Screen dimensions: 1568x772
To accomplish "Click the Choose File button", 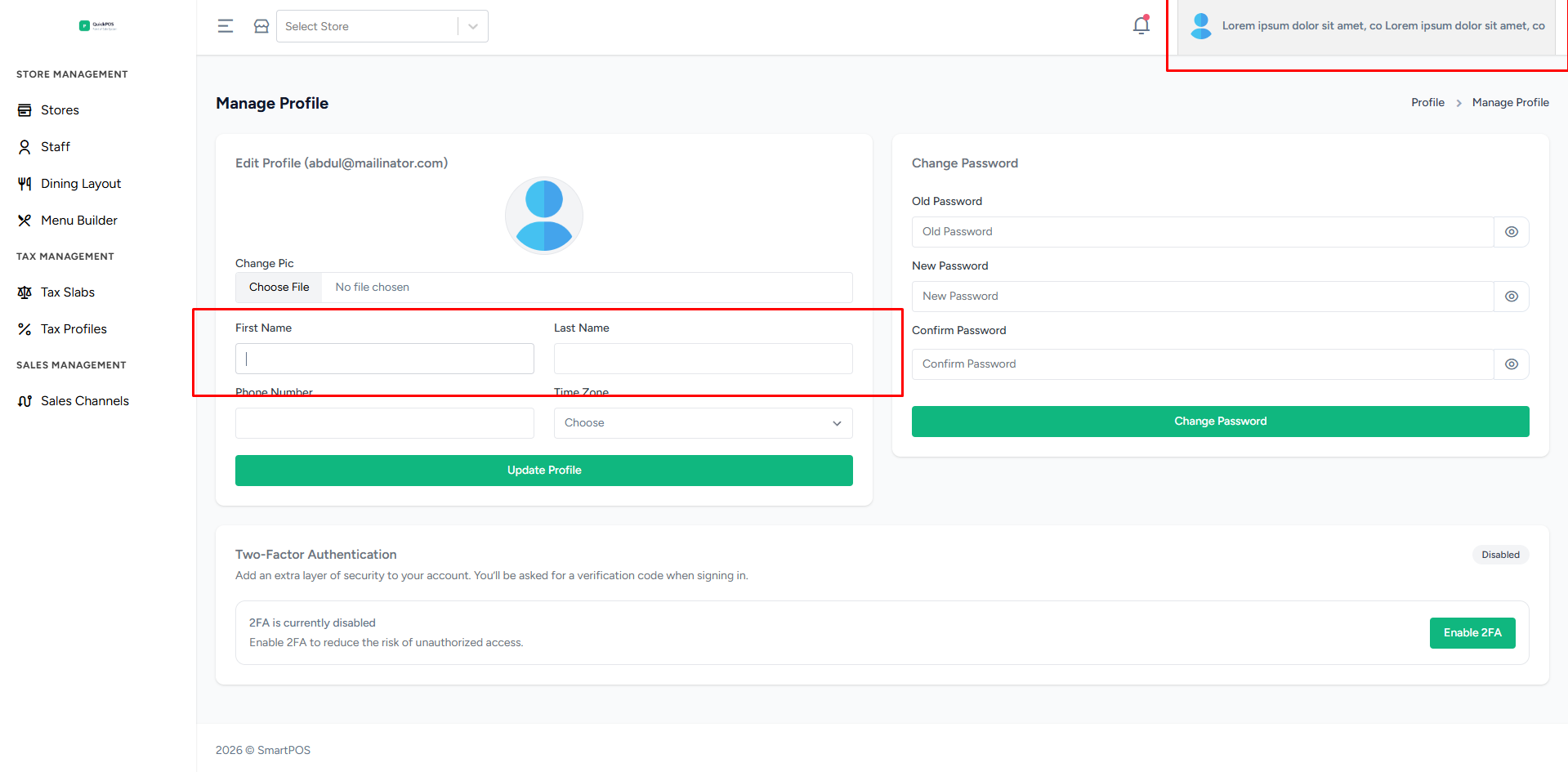I will coord(279,288).
